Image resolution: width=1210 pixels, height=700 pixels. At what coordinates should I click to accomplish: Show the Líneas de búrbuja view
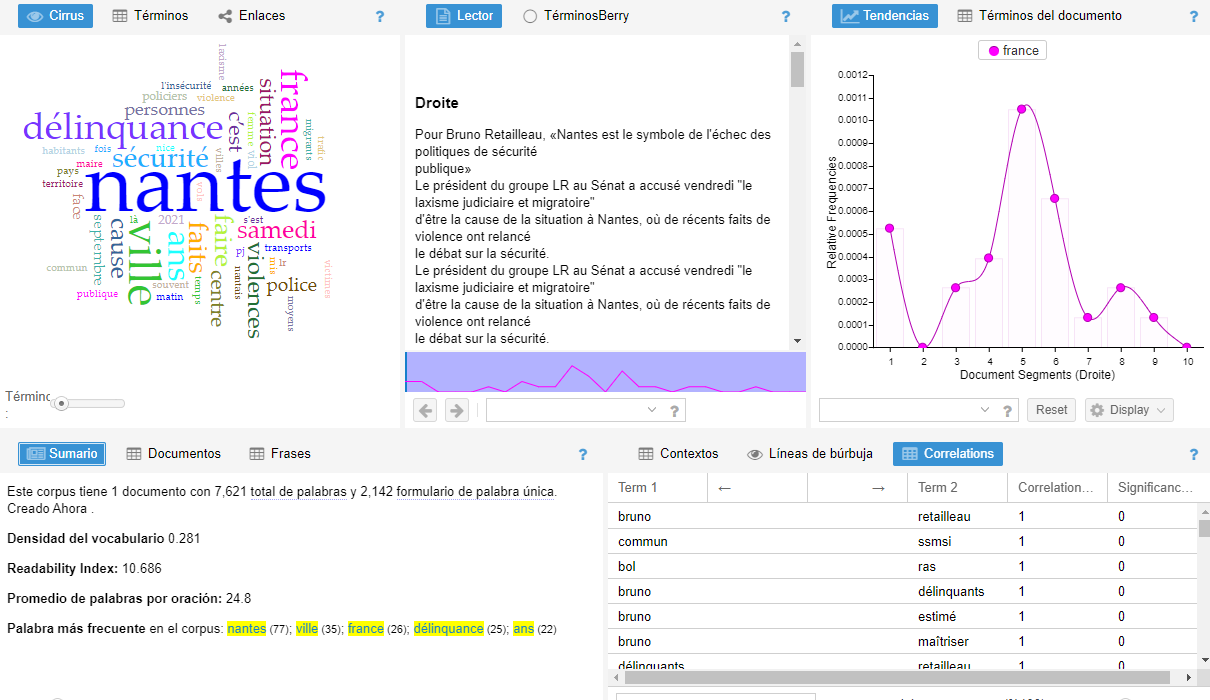[809, 454]
